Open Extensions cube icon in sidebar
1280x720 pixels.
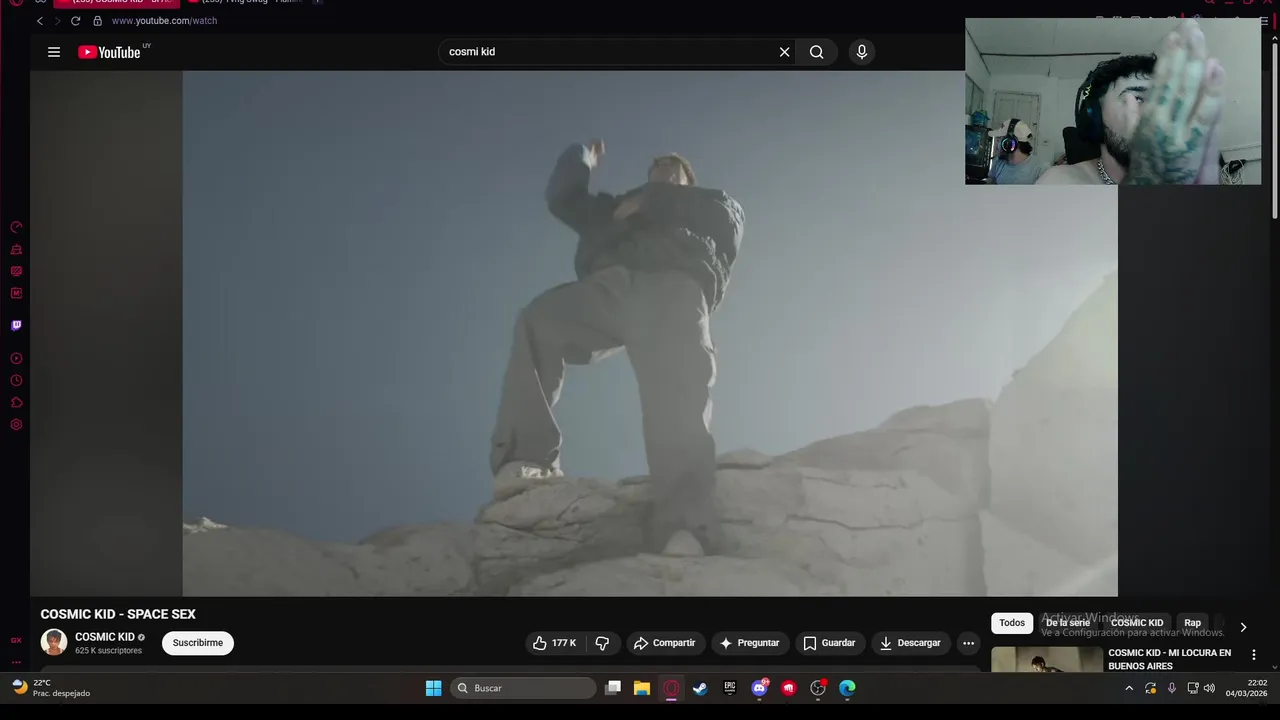point(16,402)
